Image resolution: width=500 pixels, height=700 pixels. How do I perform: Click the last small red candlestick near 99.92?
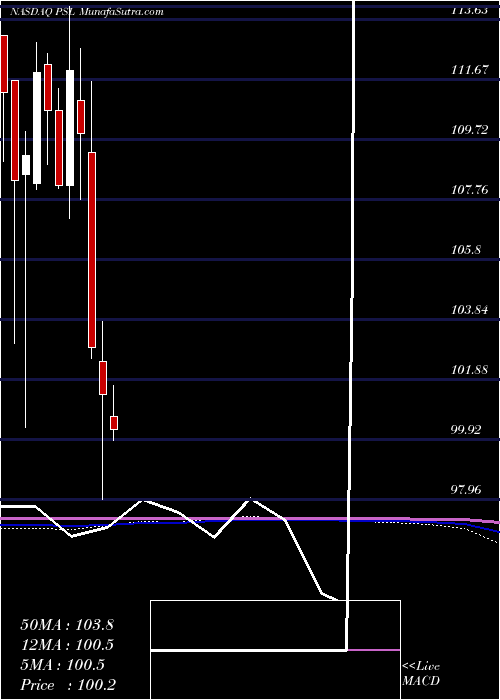coord(114,423)
